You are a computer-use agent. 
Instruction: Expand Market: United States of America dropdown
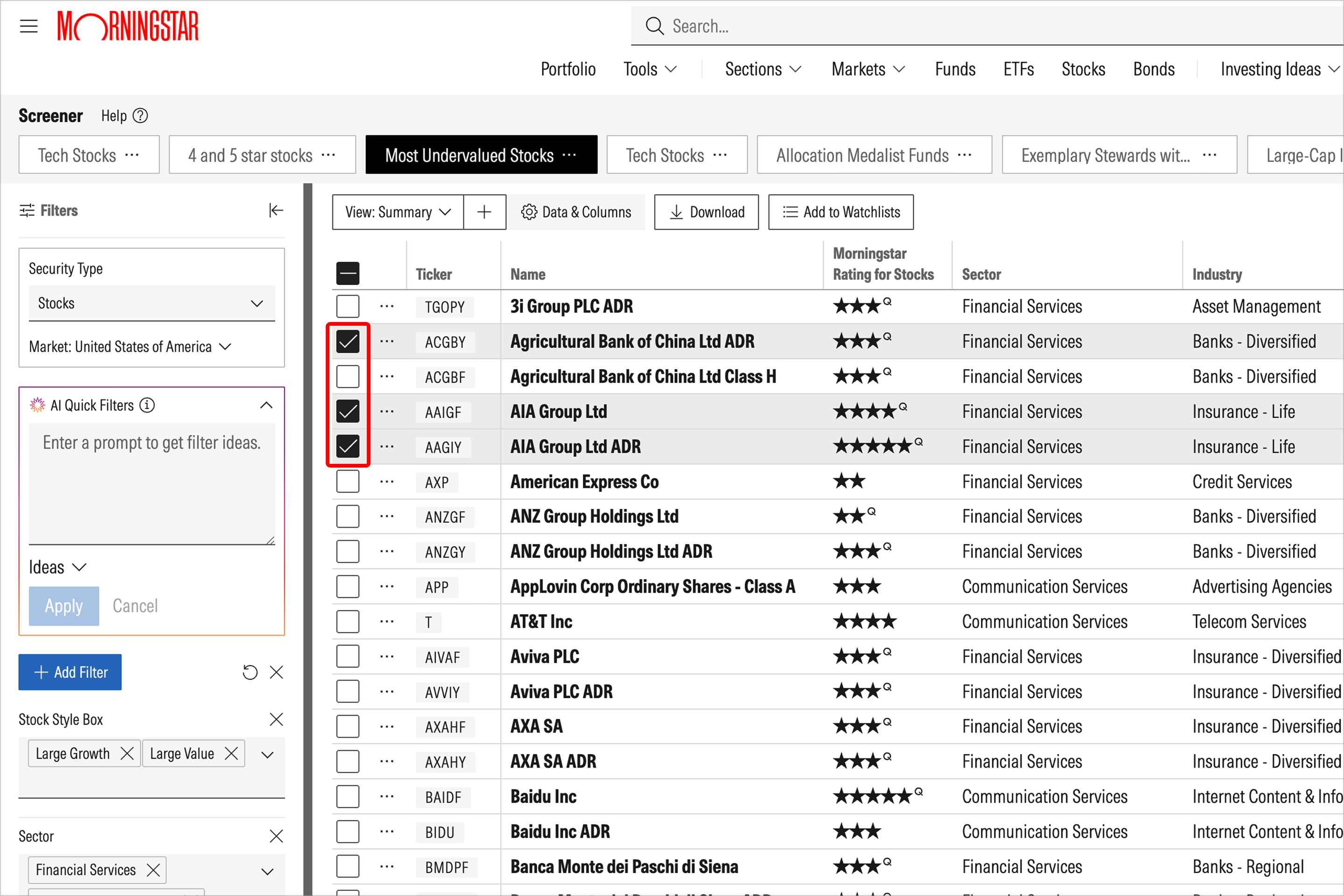[130, 347]
